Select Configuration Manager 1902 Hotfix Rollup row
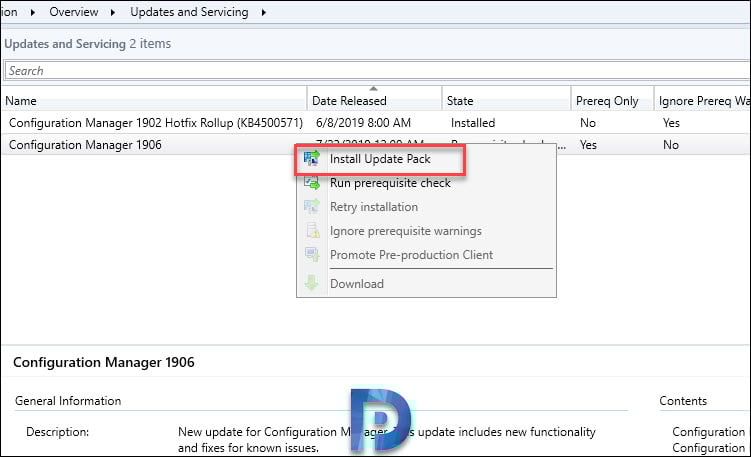 376,123
